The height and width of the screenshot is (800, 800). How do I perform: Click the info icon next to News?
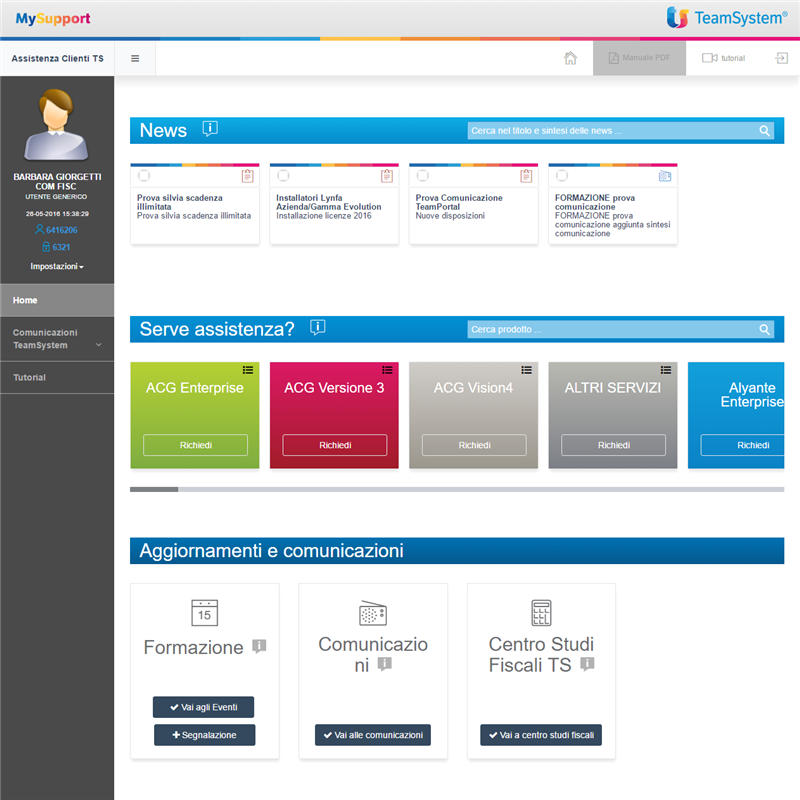210,129
